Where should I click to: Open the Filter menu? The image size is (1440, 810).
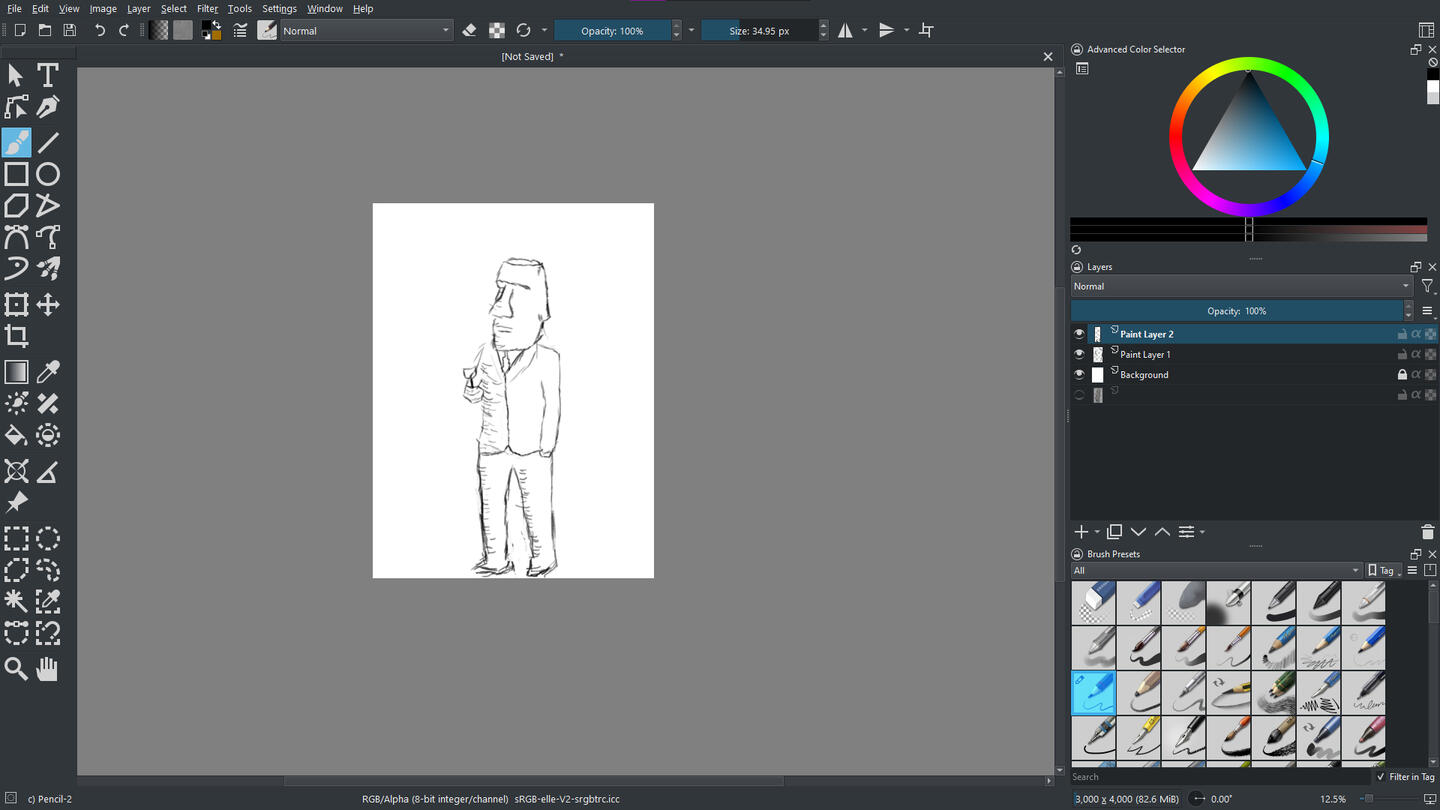pos(207,8)
